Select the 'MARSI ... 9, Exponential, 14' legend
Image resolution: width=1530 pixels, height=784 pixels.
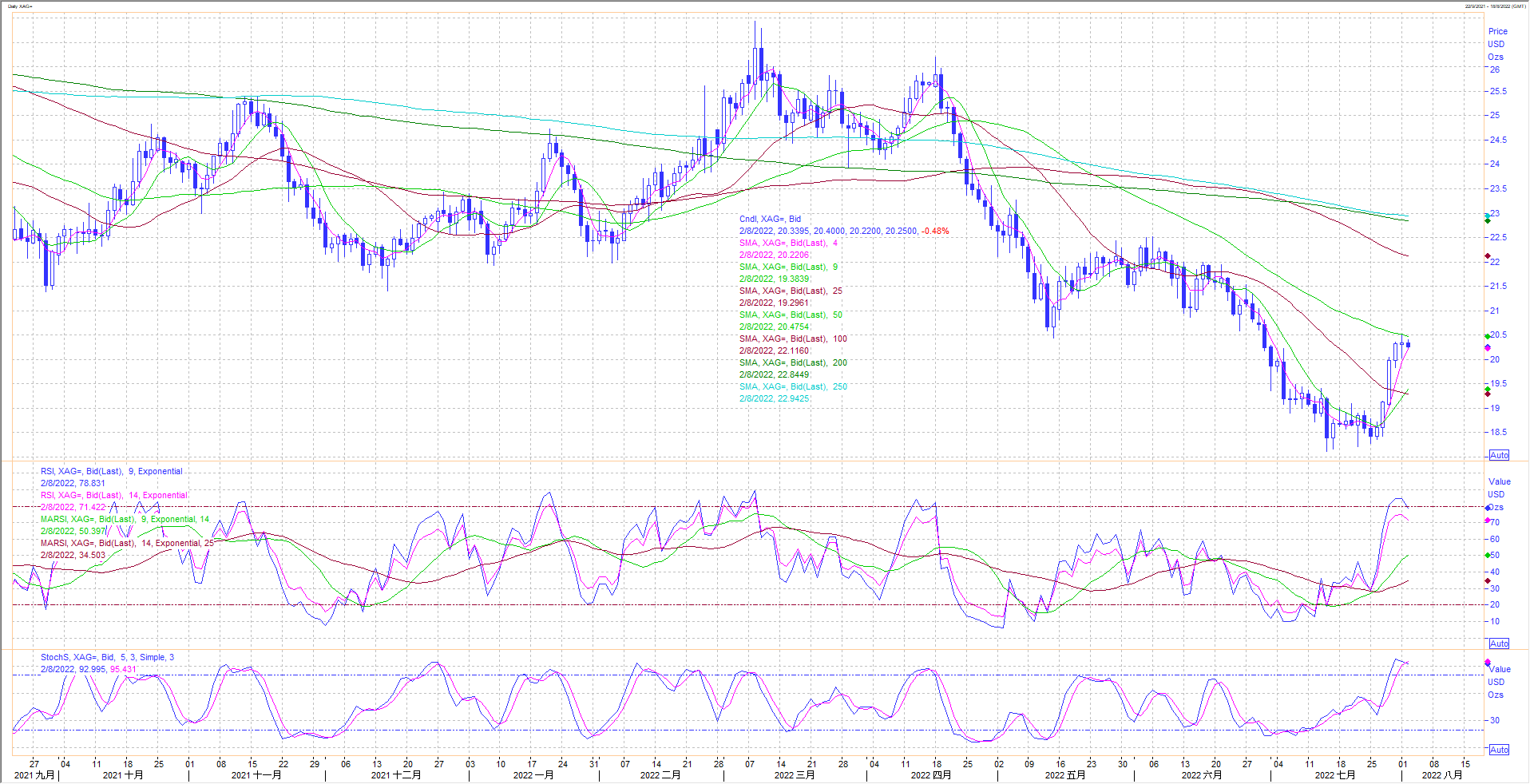tap(125, 519)
